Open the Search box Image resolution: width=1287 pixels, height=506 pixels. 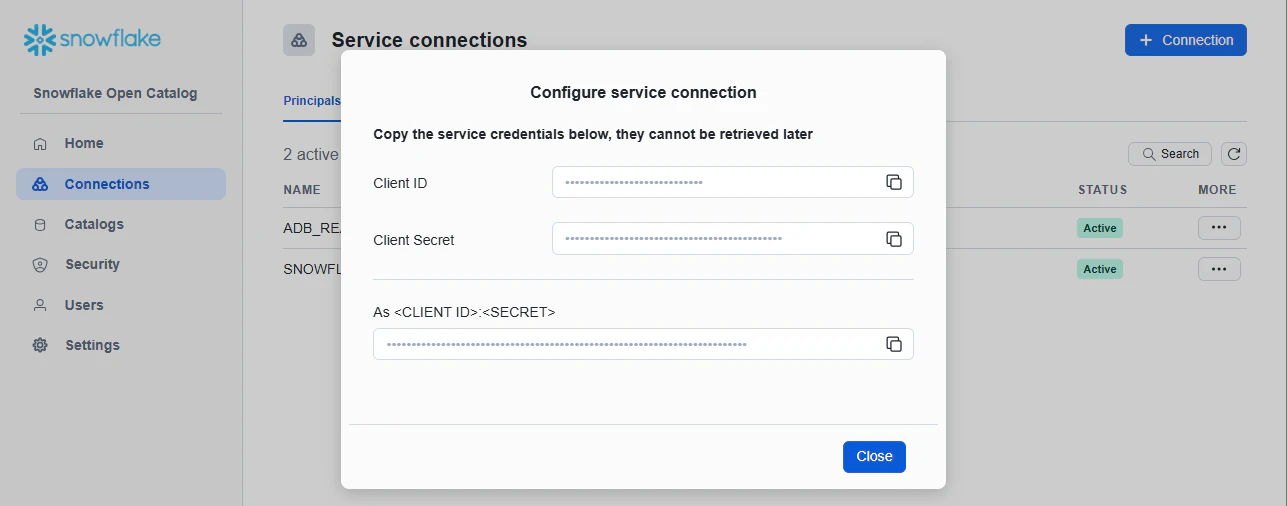pyautogui.click(x=1170, y=154)
